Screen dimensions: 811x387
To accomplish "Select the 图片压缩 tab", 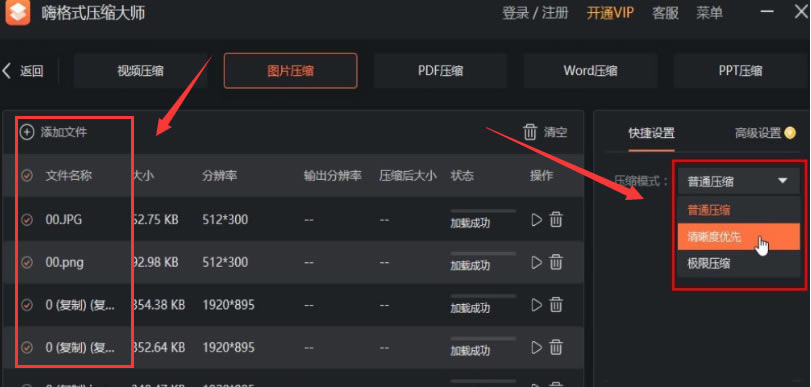I will [291, 71].
